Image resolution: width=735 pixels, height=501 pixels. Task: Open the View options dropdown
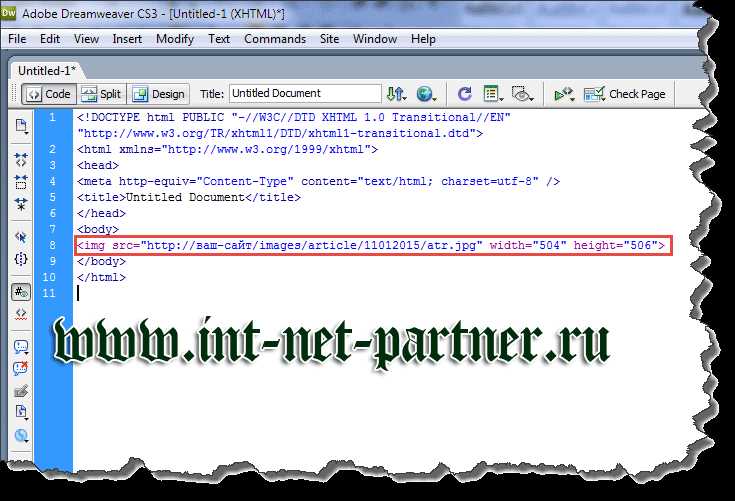point(493,94)
